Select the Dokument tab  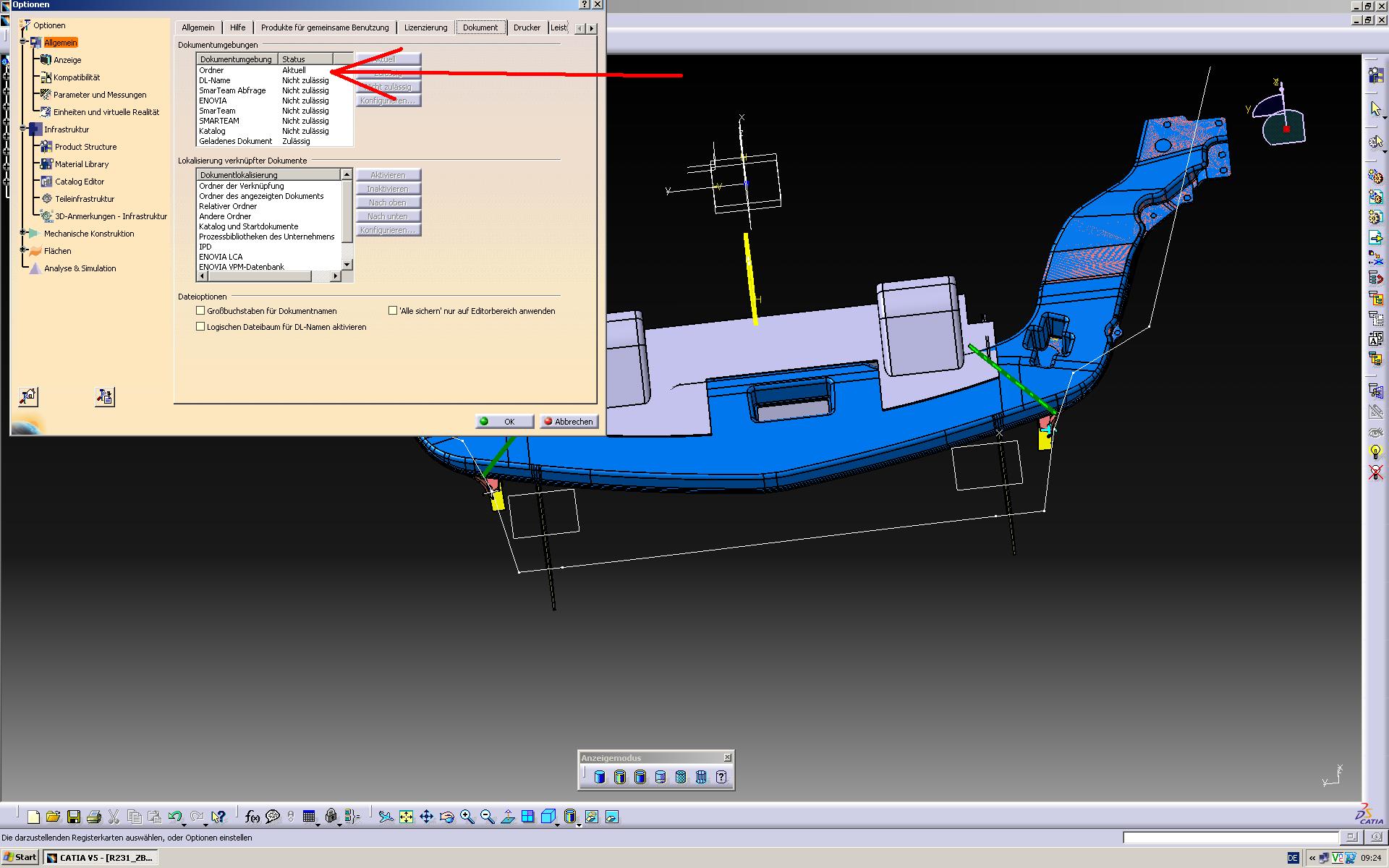click(480, 27)
